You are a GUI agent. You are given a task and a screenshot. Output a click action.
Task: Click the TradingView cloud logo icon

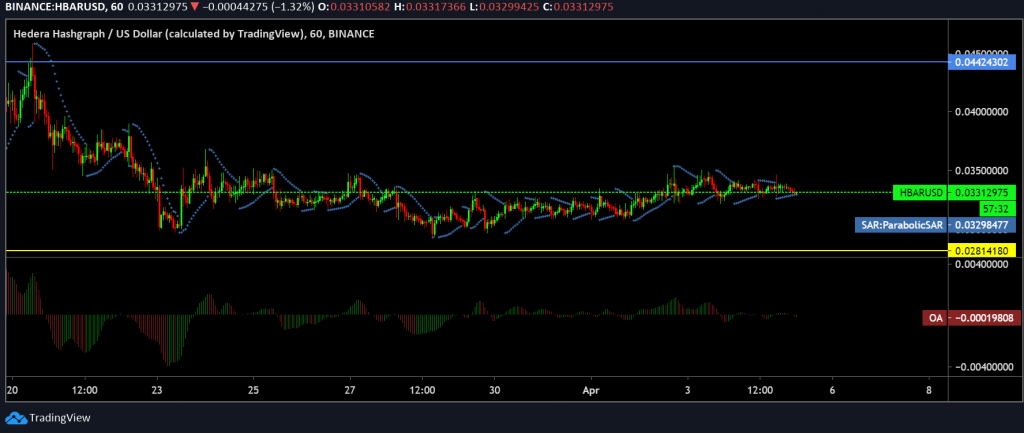14,418
